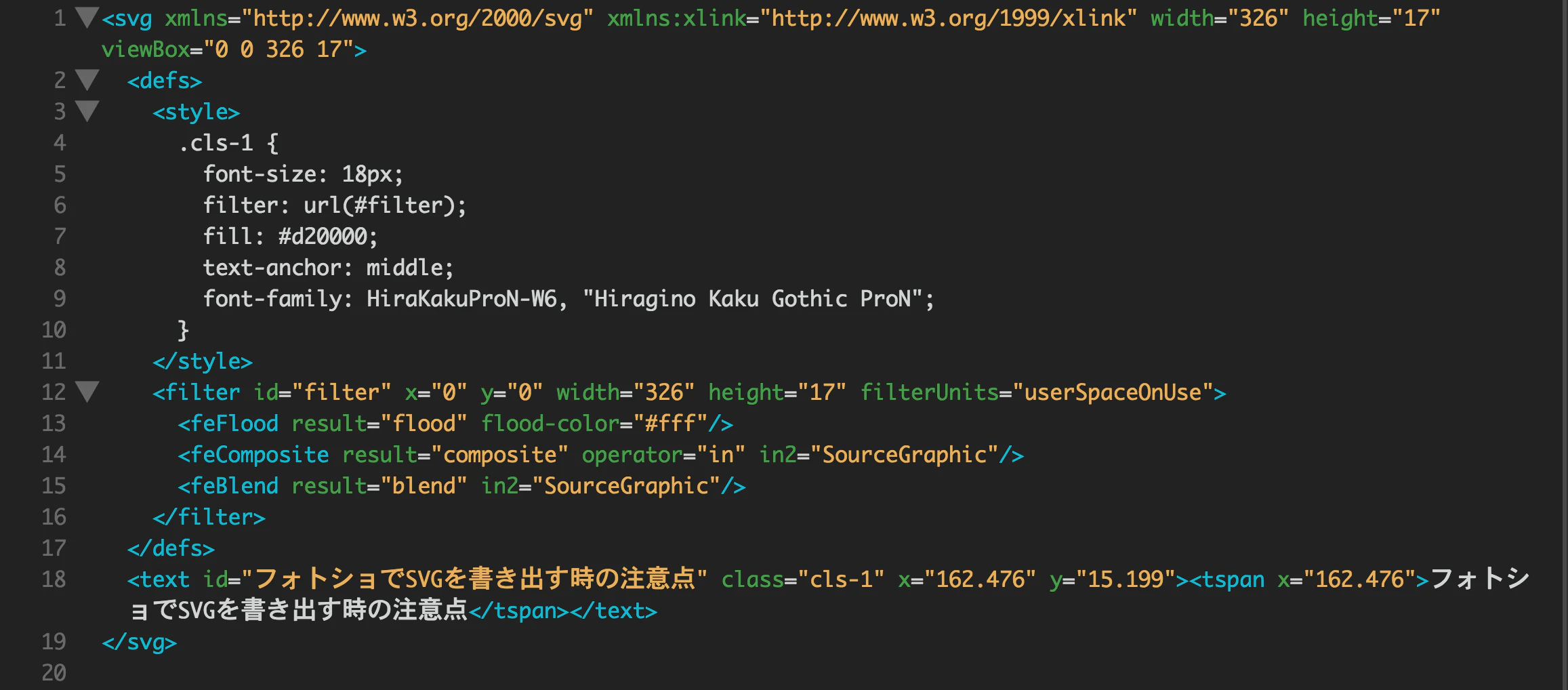Viewport: 1568px width, 690px height.
Task: Click the closing </text> tag
Action: click(613, 611)
